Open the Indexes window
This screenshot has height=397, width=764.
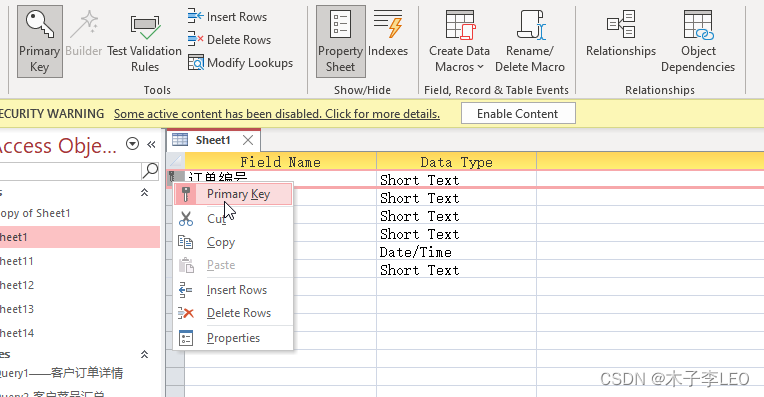388,34
